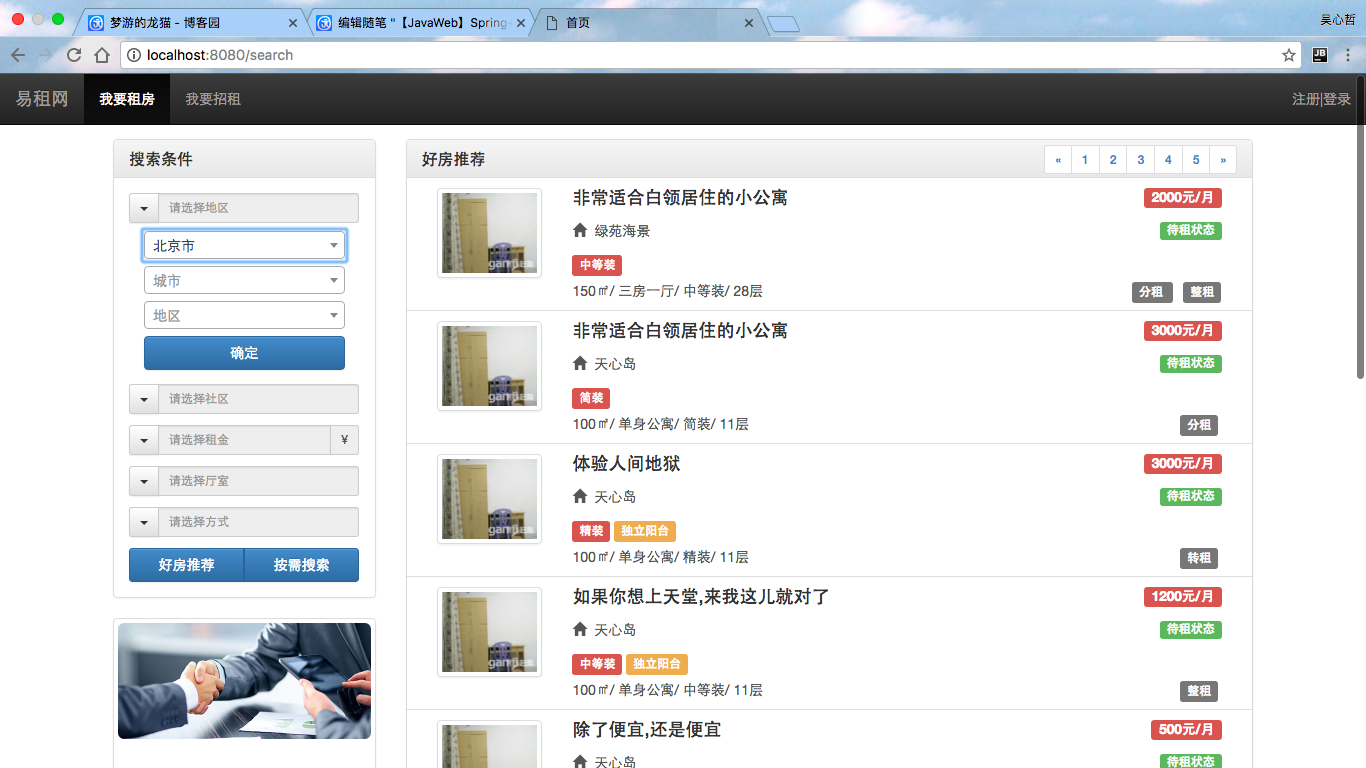Open the thumbnail of the 1200元/月 listing
This screenshot has width=1366, height=768.
[490, 632]
